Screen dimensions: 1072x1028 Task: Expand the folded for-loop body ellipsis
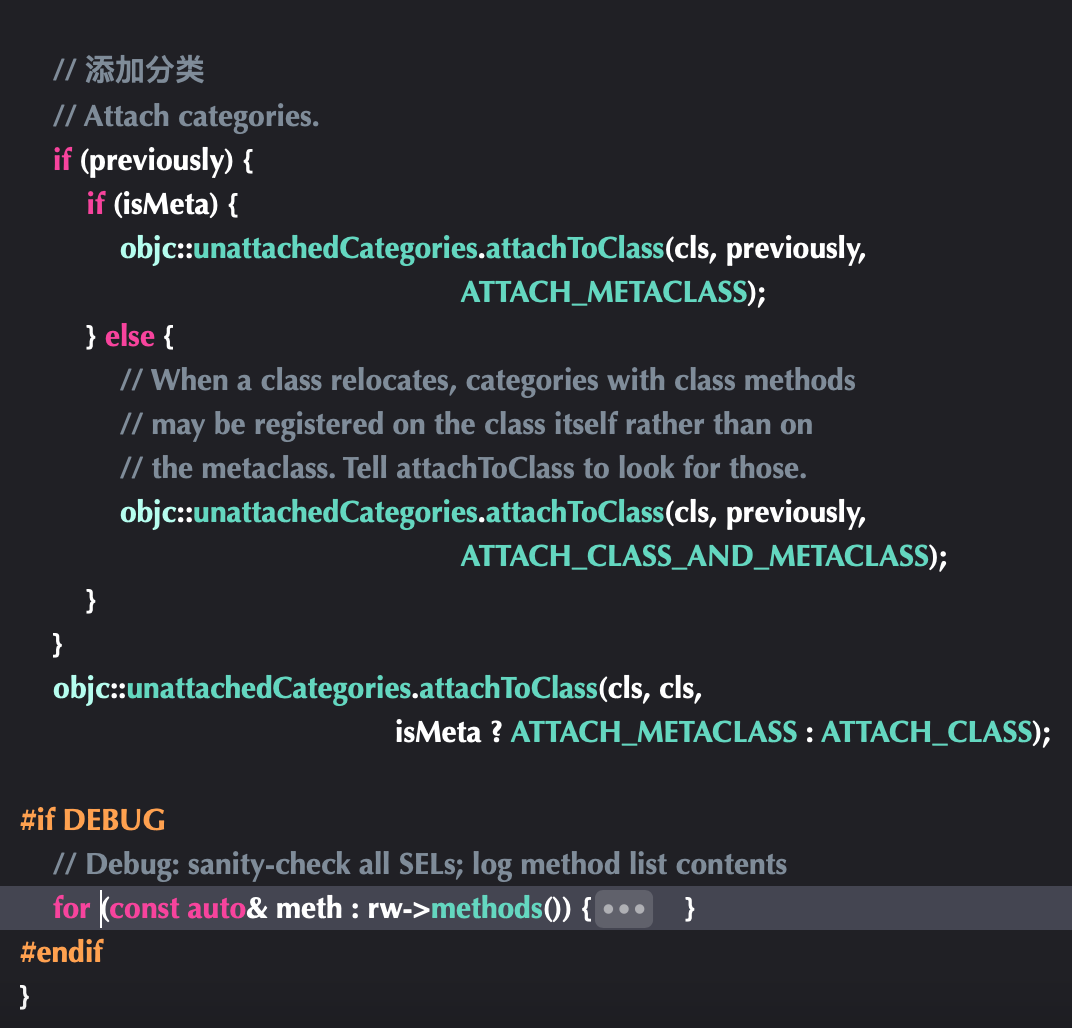tap(624, 909)
